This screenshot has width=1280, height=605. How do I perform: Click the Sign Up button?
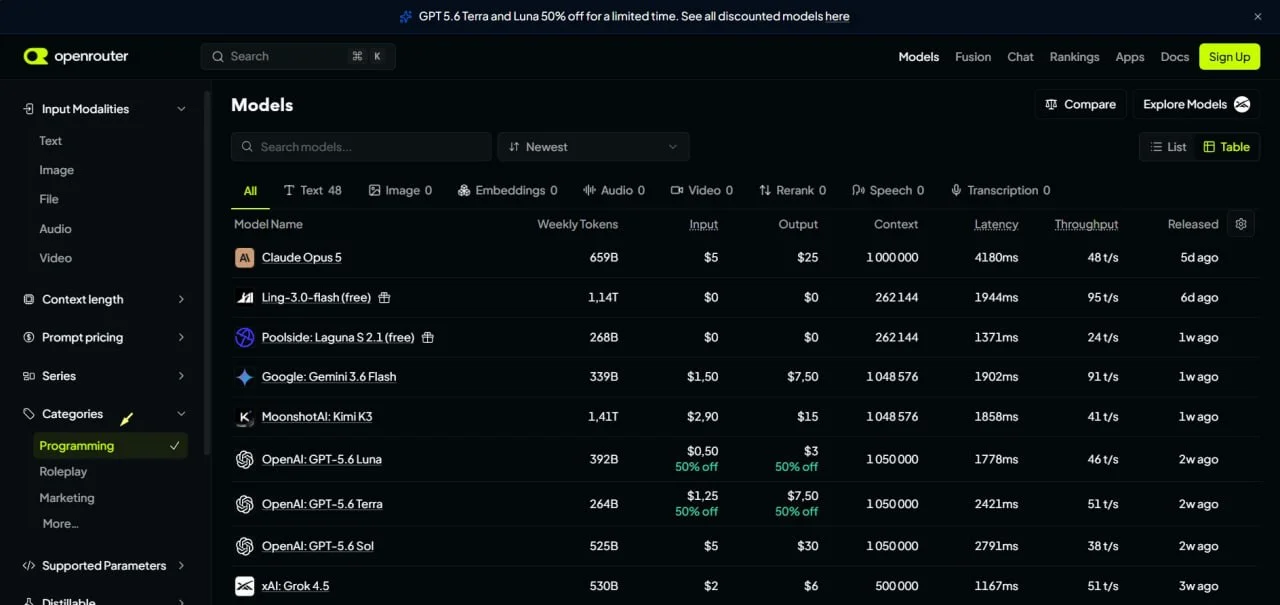coord(1229,57)
